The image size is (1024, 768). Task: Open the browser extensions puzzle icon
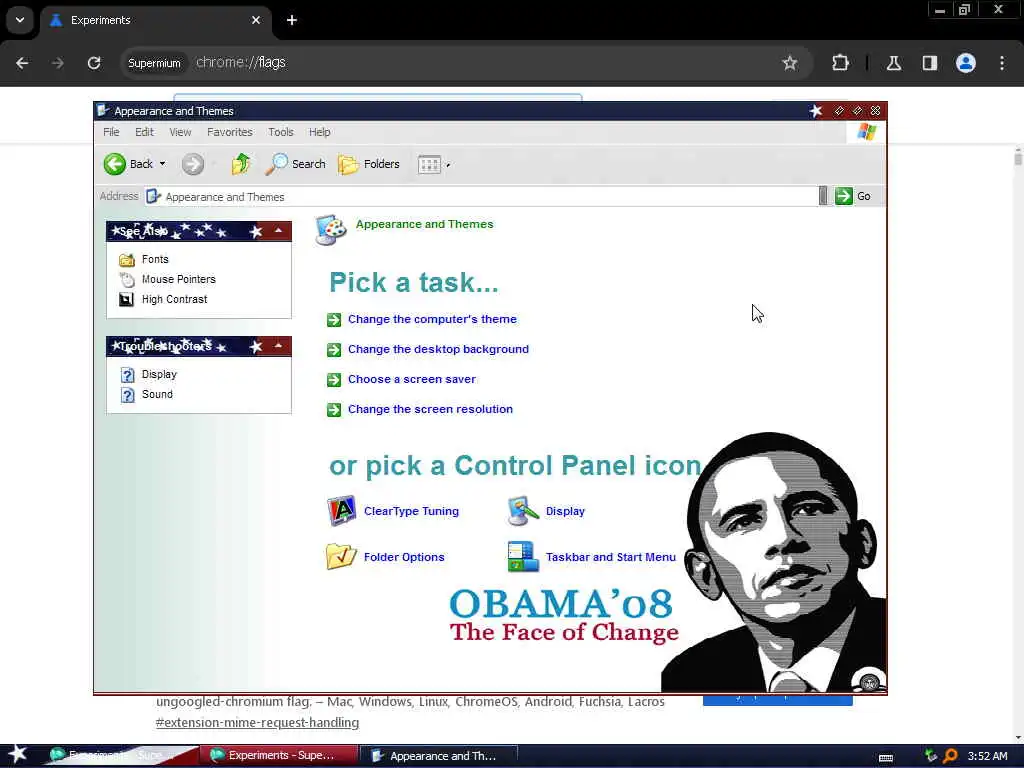coord(840,63)
